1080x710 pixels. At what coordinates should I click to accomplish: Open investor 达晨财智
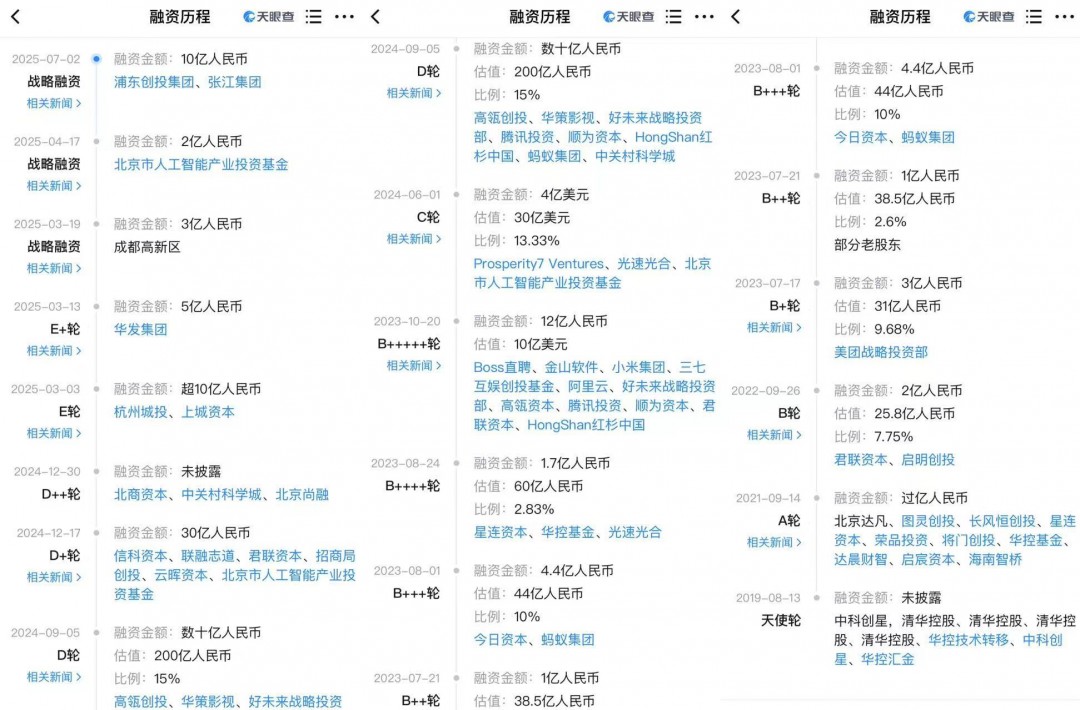click(860, 560)
